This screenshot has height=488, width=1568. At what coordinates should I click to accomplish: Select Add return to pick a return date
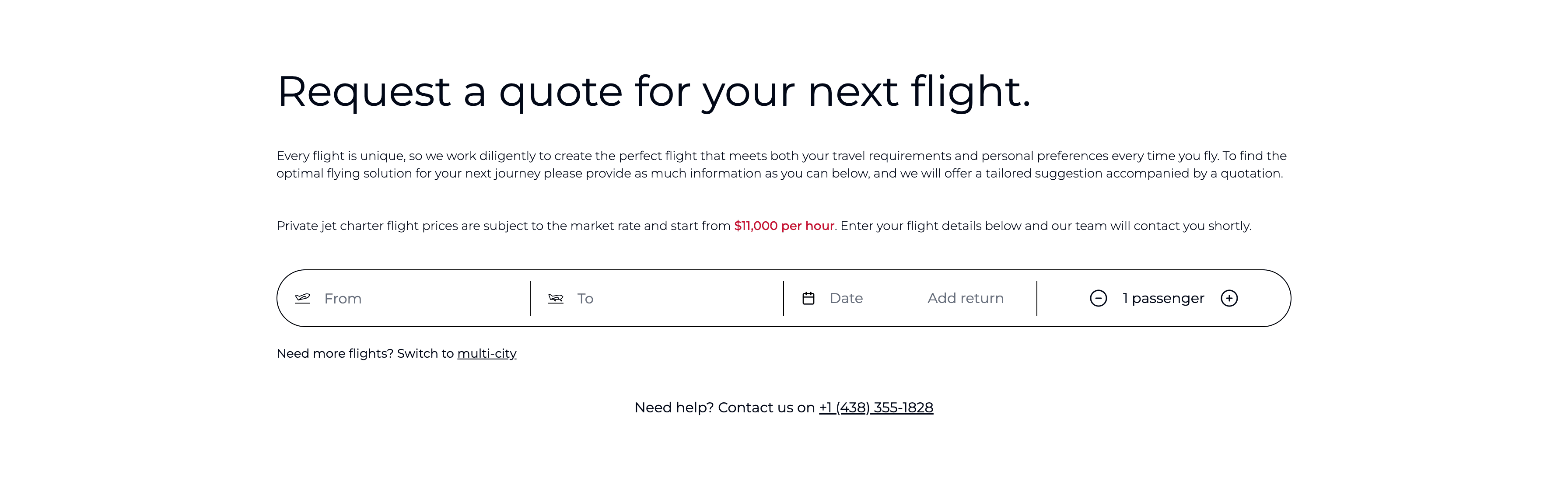(966, 298)
